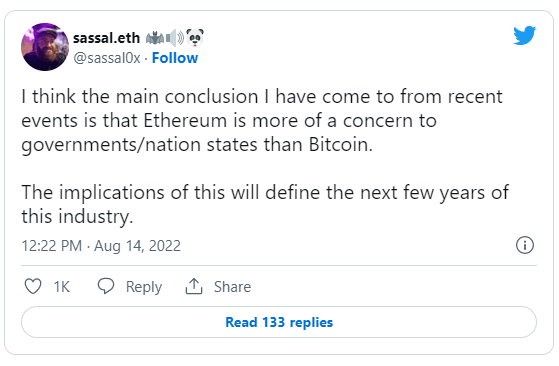Like the tweet with heart icon
Screen dimensions: 559x366
(33, 286)
